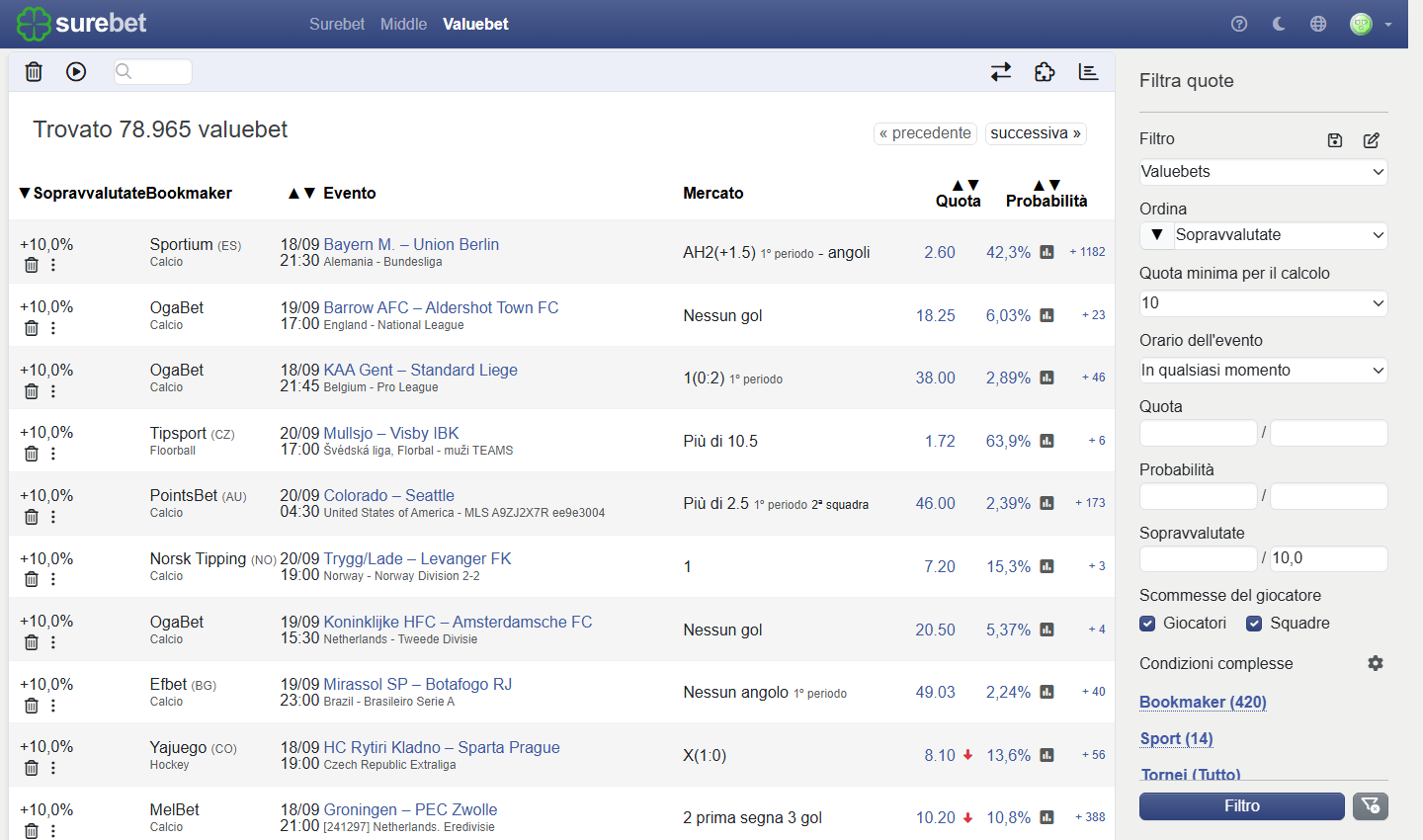Toggle sort direction arrow next to Sopravvalutate
Viewport: 1423px width, 840px height.
(x=1156, y=235)
